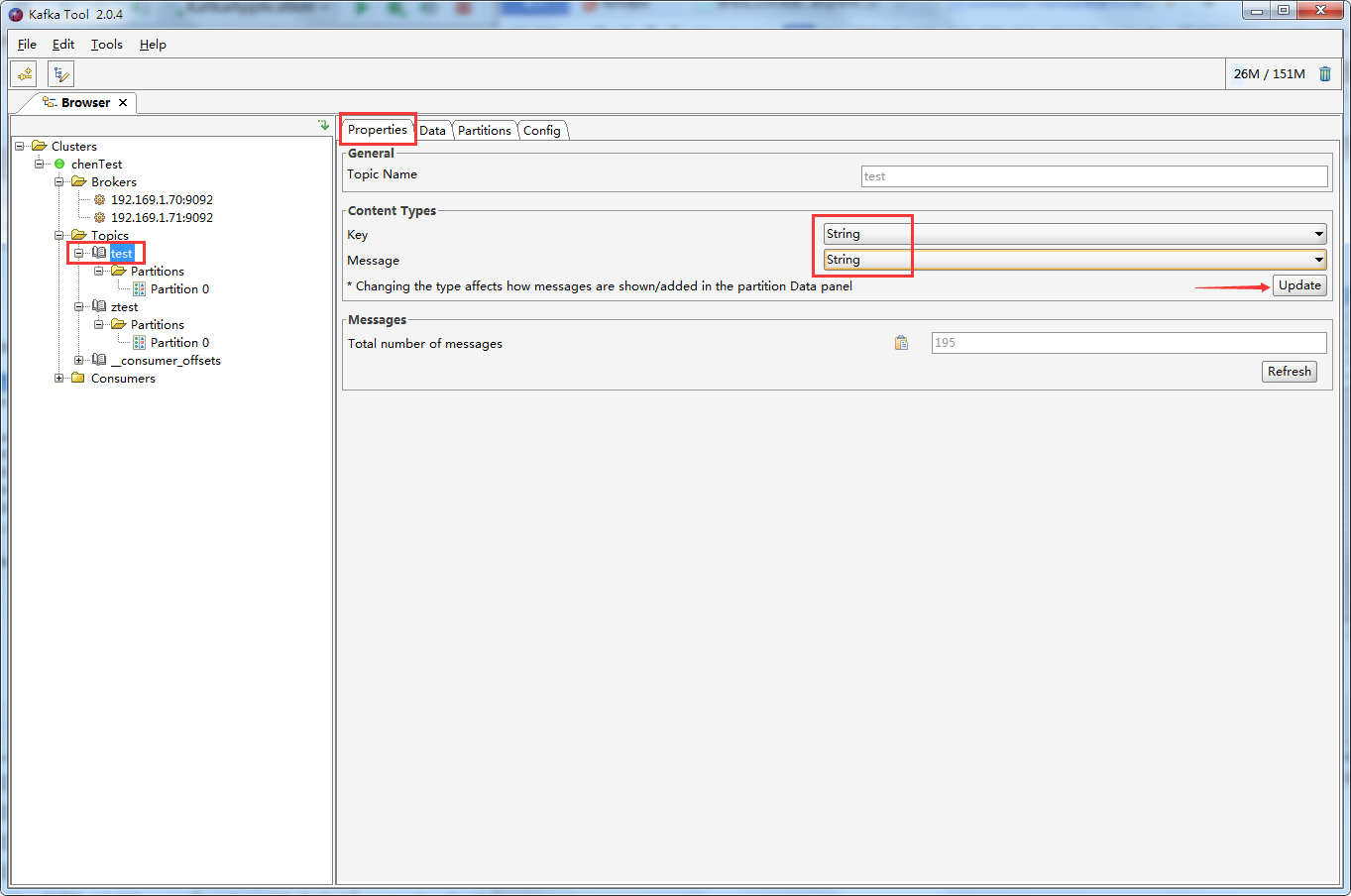
Task: Collapse the test topic node
Action: [x=79, y=253]
